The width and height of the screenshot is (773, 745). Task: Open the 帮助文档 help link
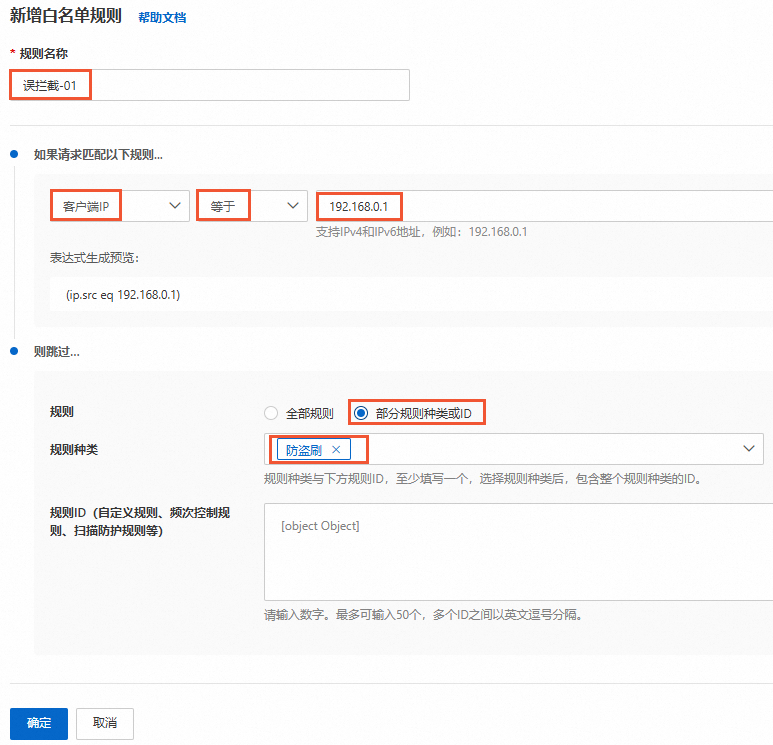pyautogui.click(x=162, y=18)
